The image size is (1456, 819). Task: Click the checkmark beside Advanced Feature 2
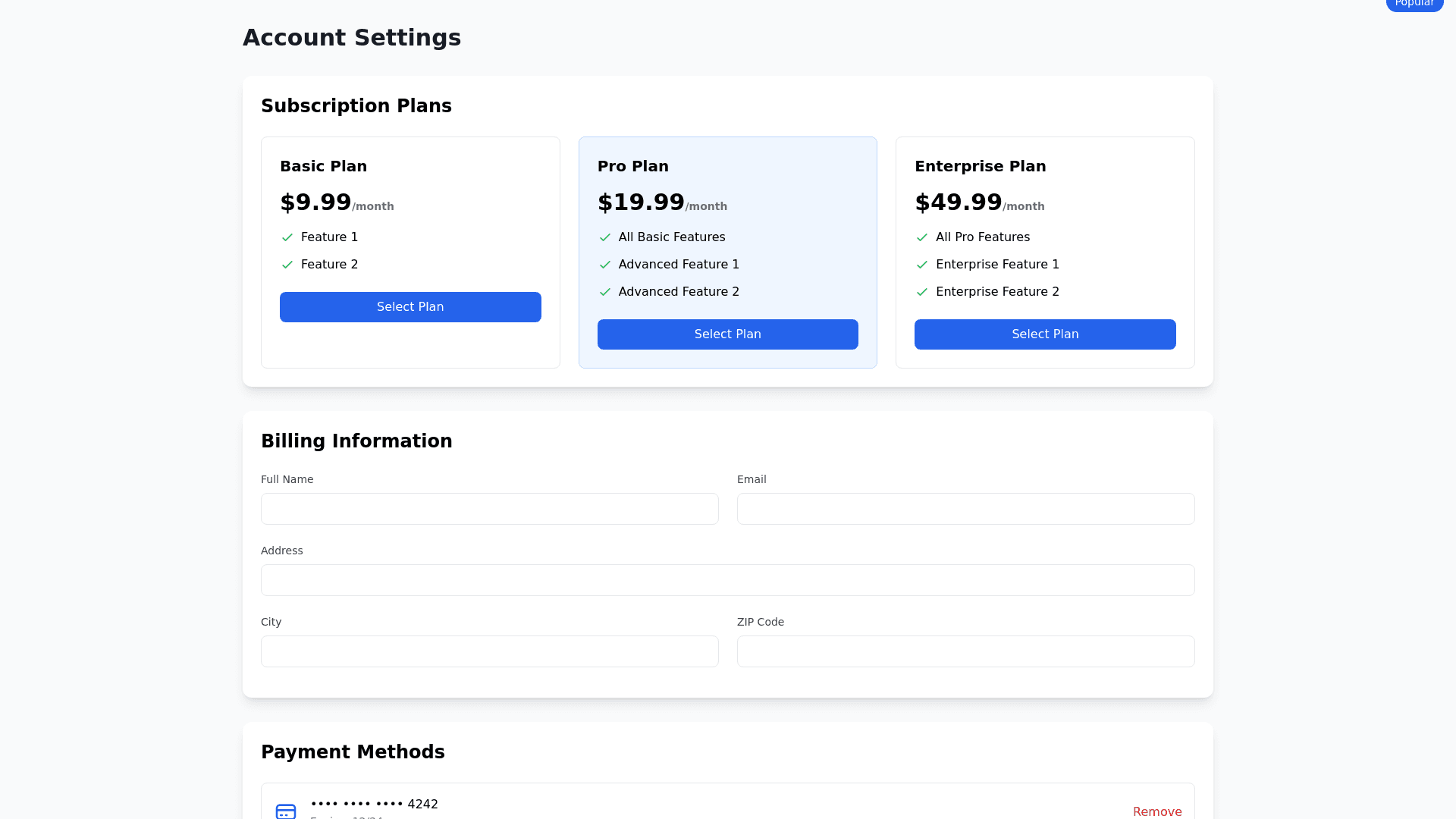pyautogui.click(x=604, y=292)
